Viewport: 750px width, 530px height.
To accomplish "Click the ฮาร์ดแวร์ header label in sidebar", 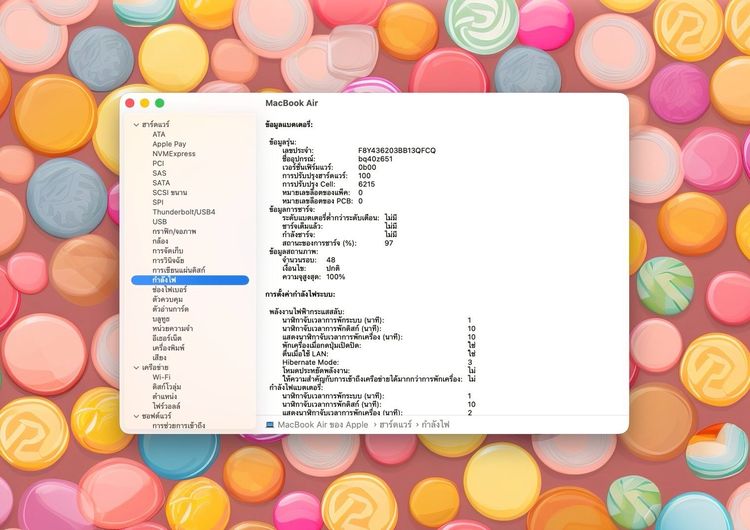I will tap(155, 125).
